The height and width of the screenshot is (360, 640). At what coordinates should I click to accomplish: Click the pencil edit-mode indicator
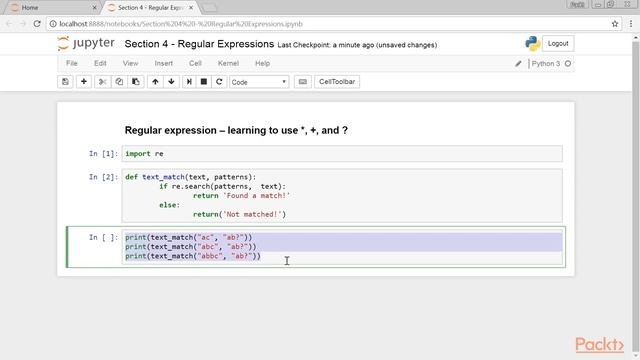pyautogui.click(x=518, y=64)
